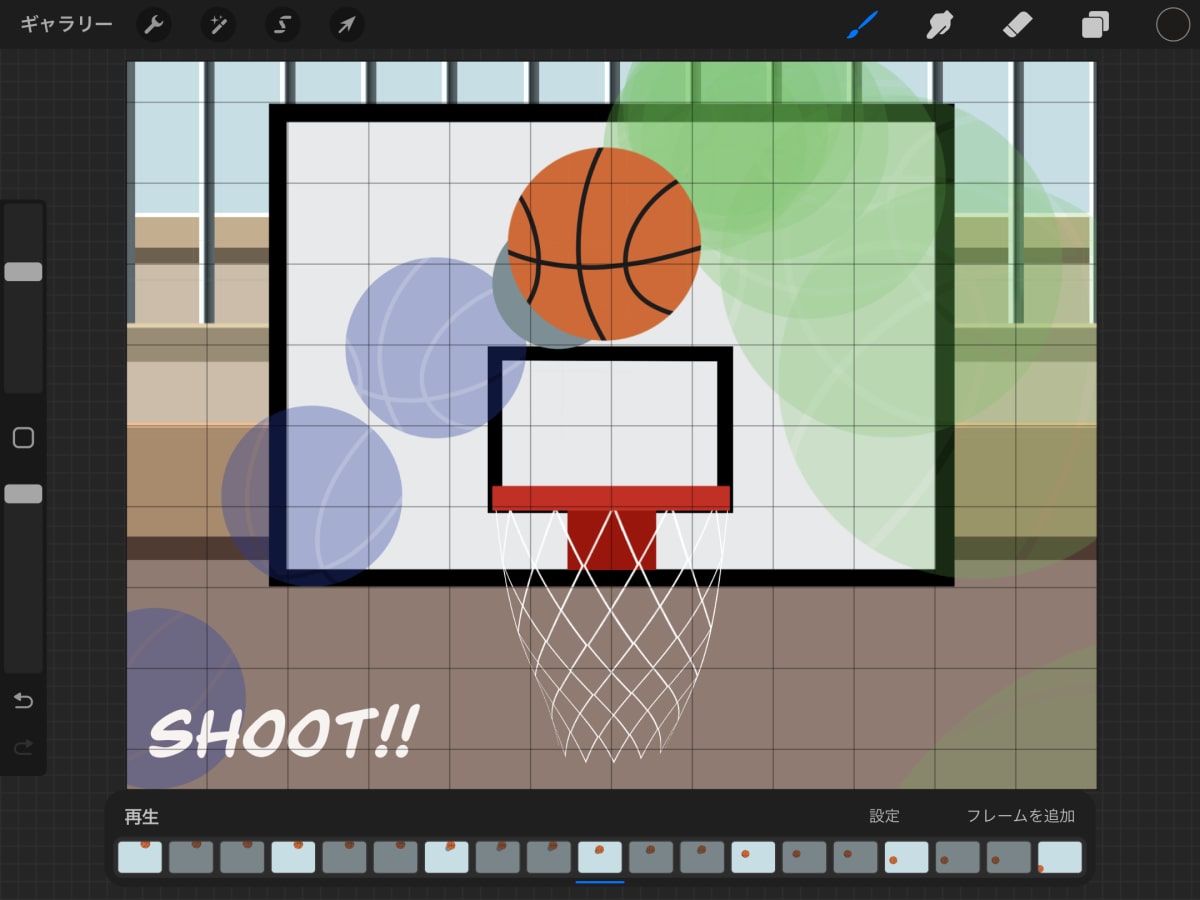This screenshot has width=1200, height=900.
Task: Select the blue-underlined current frame thumbnail
Action: pos(600,857)
